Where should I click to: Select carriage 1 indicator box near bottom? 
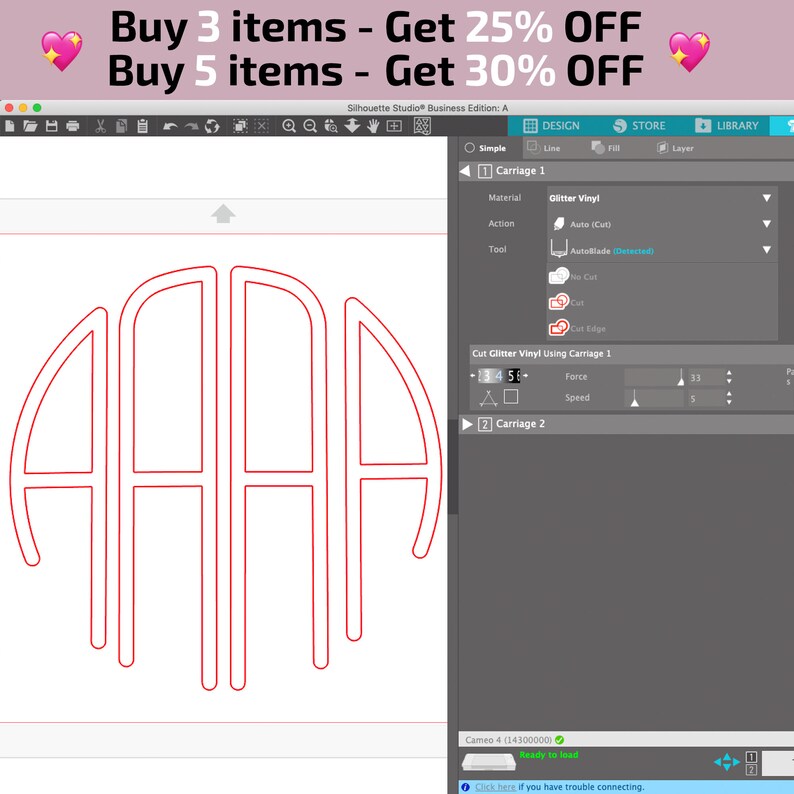point(751,757)
